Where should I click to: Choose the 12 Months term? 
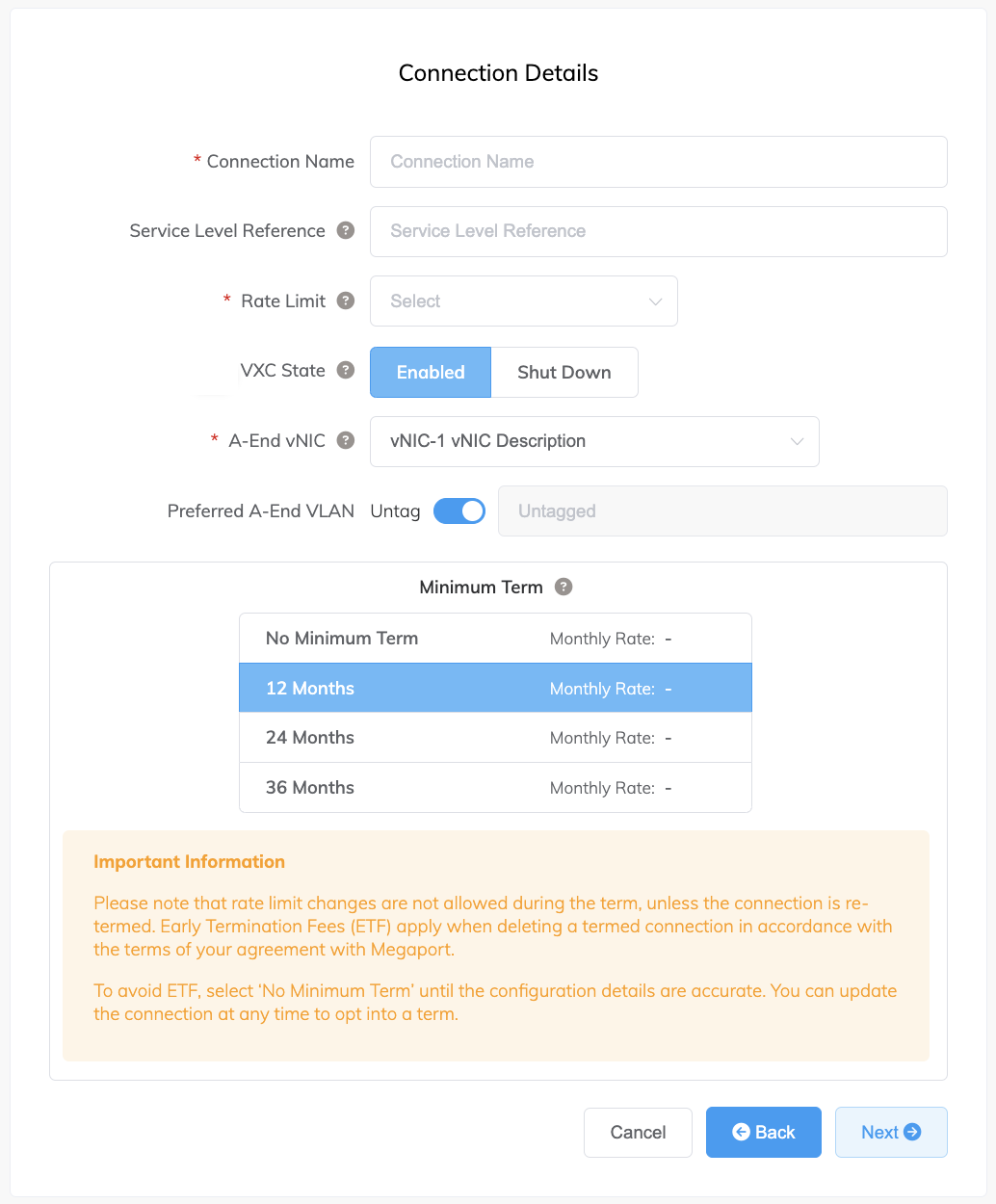(495, 689)
